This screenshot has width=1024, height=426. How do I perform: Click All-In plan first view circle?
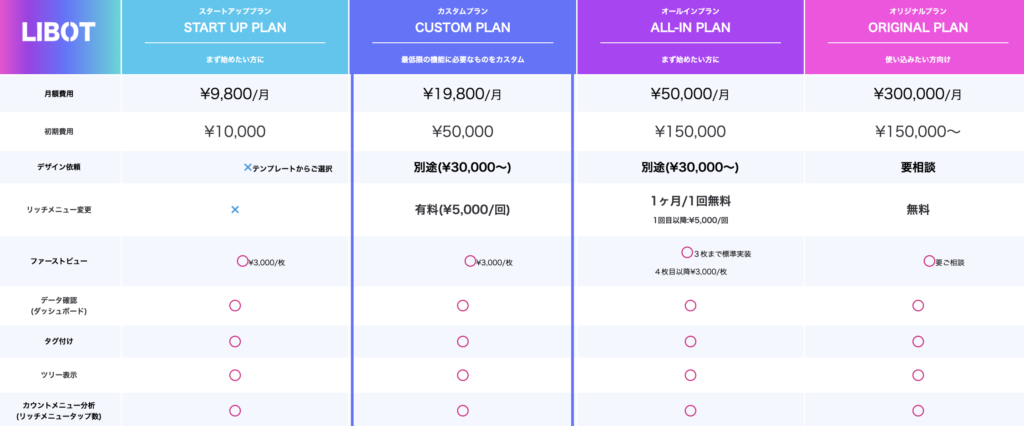point(687,252)
